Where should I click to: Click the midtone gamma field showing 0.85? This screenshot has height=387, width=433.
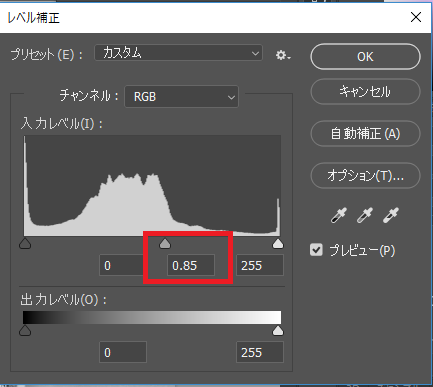[191, 265]
